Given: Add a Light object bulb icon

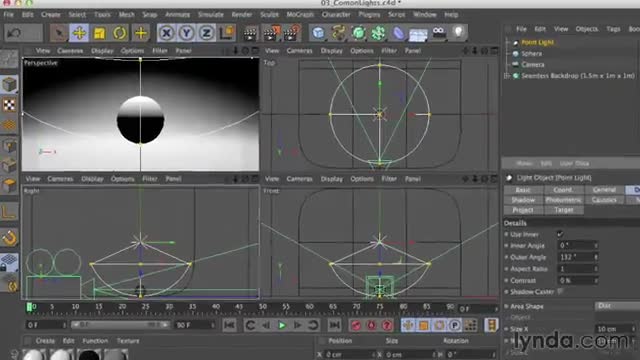Looking at the screenshot, I should (x=458, y=32).
